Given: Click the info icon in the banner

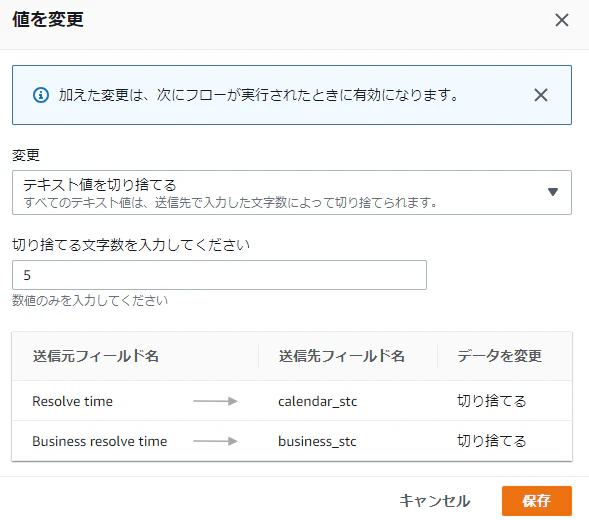Looking at the screenshot, I should 41,95.
